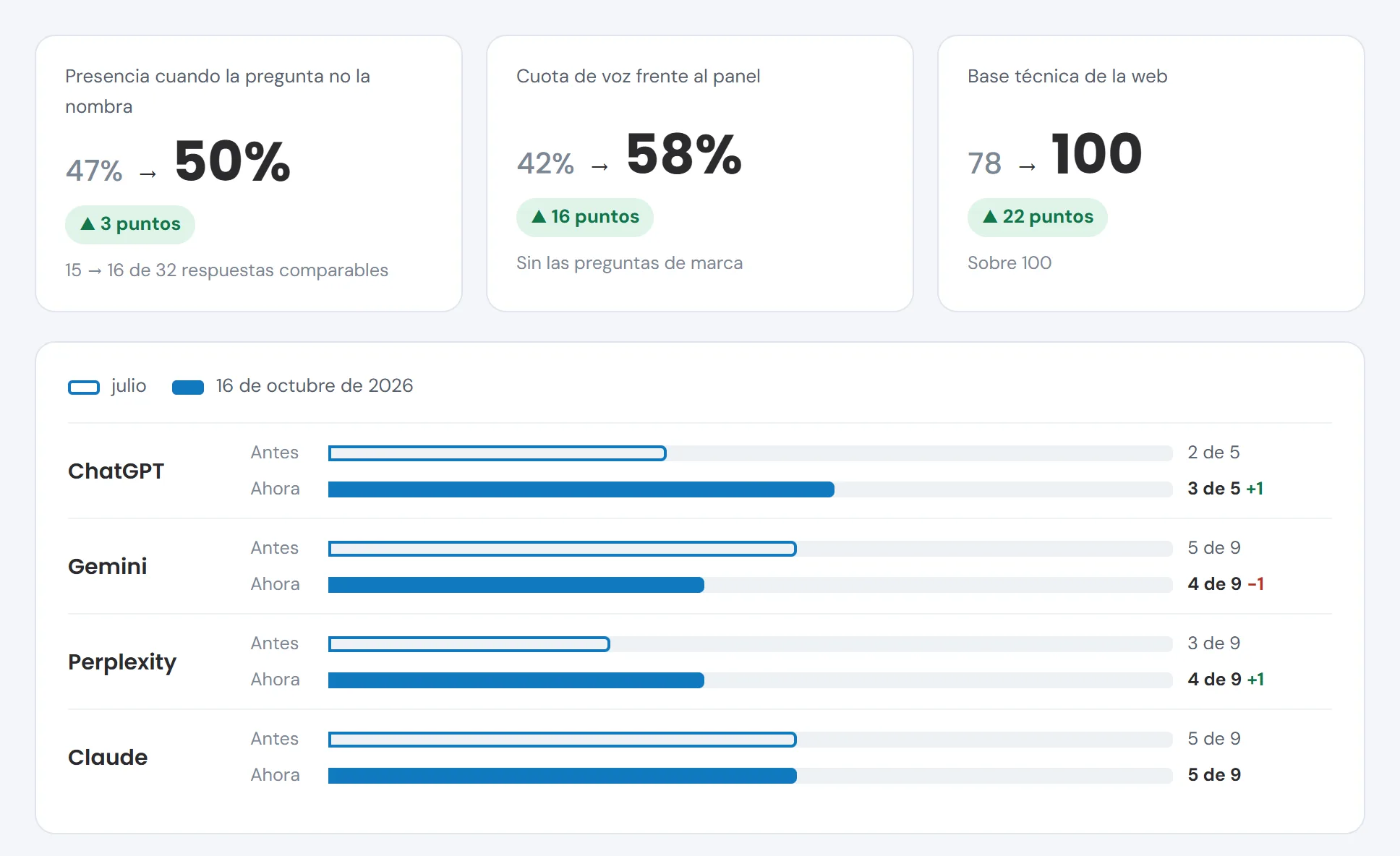Click the '2 de 5' value for ChatGPT

(1213, 453)
